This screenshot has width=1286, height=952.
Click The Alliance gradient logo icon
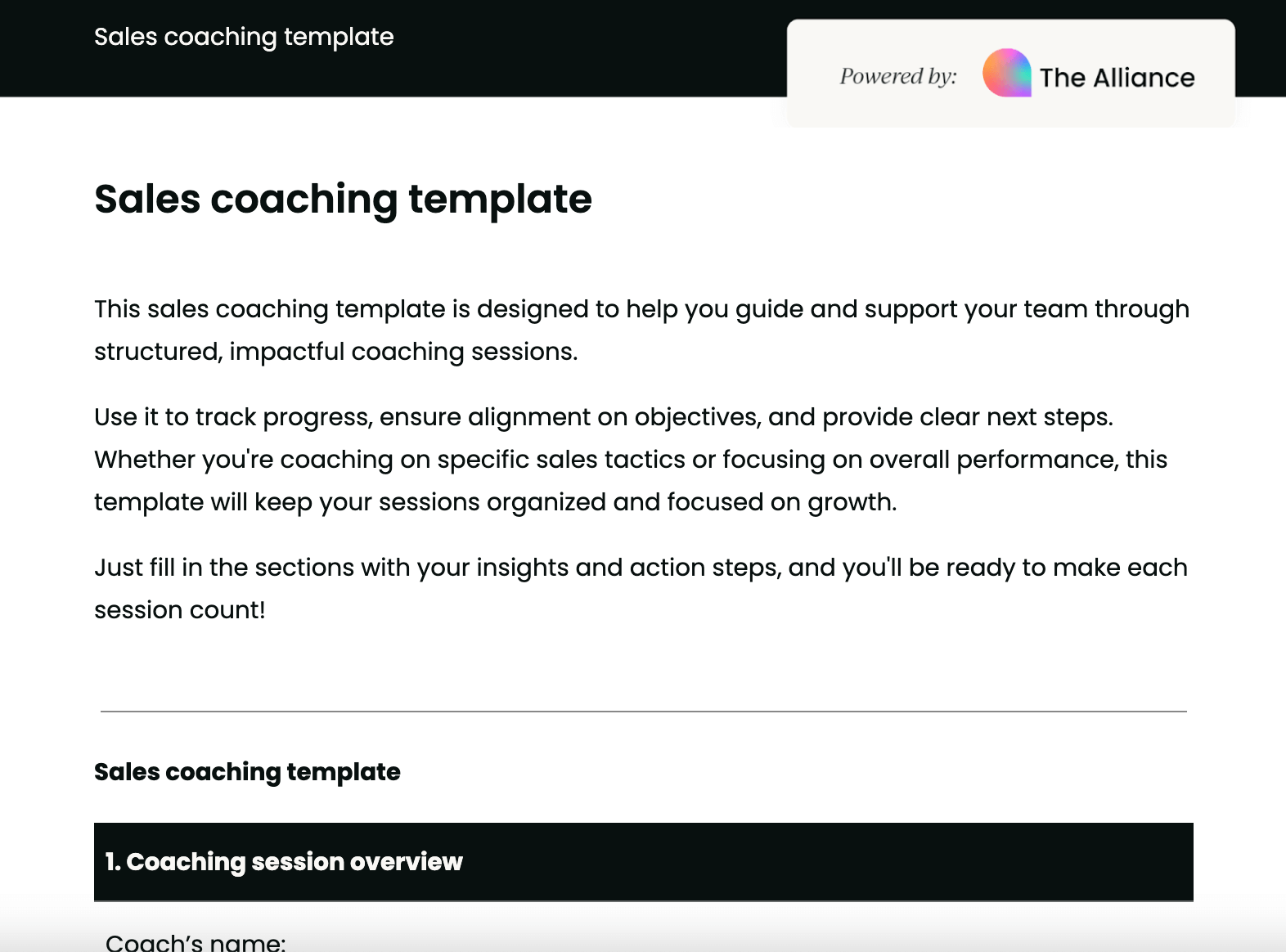1006,74
